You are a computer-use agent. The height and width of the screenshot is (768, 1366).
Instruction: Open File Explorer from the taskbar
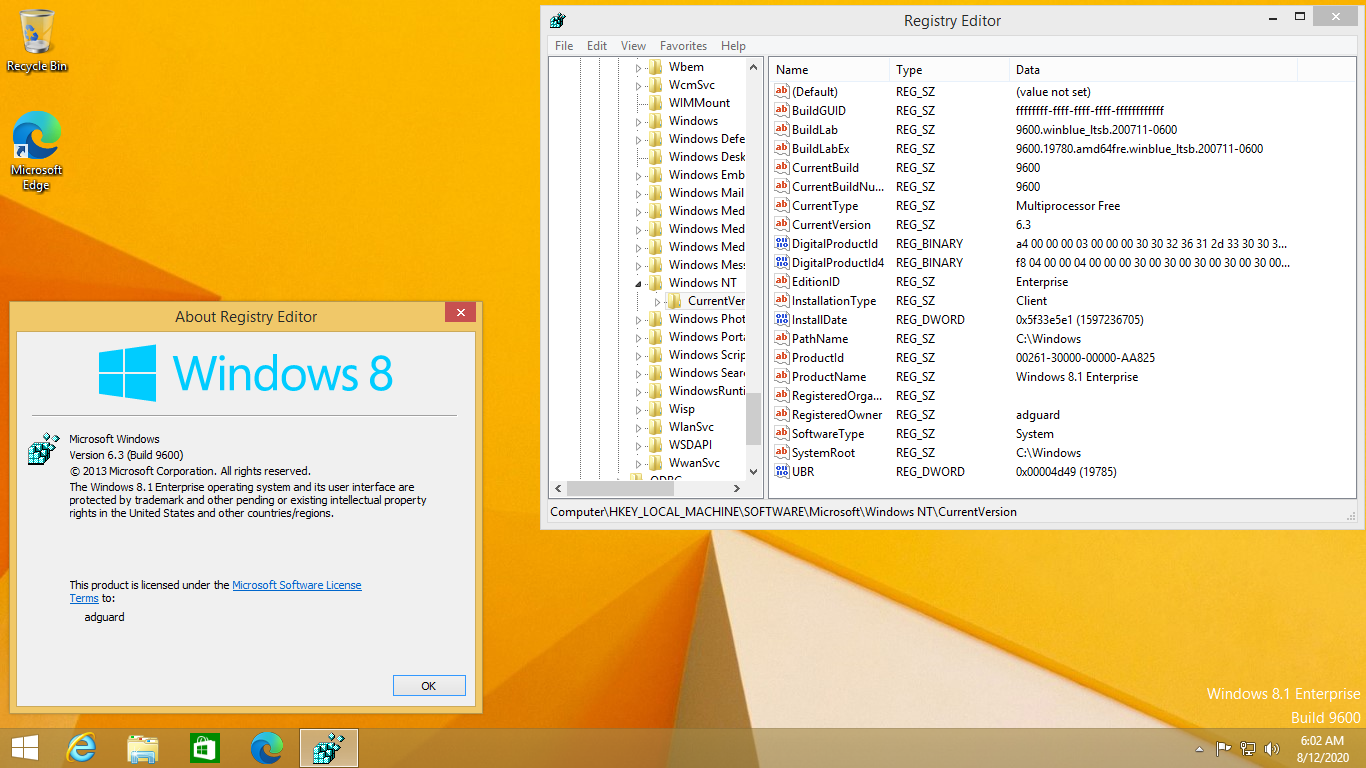coord(143,748)
